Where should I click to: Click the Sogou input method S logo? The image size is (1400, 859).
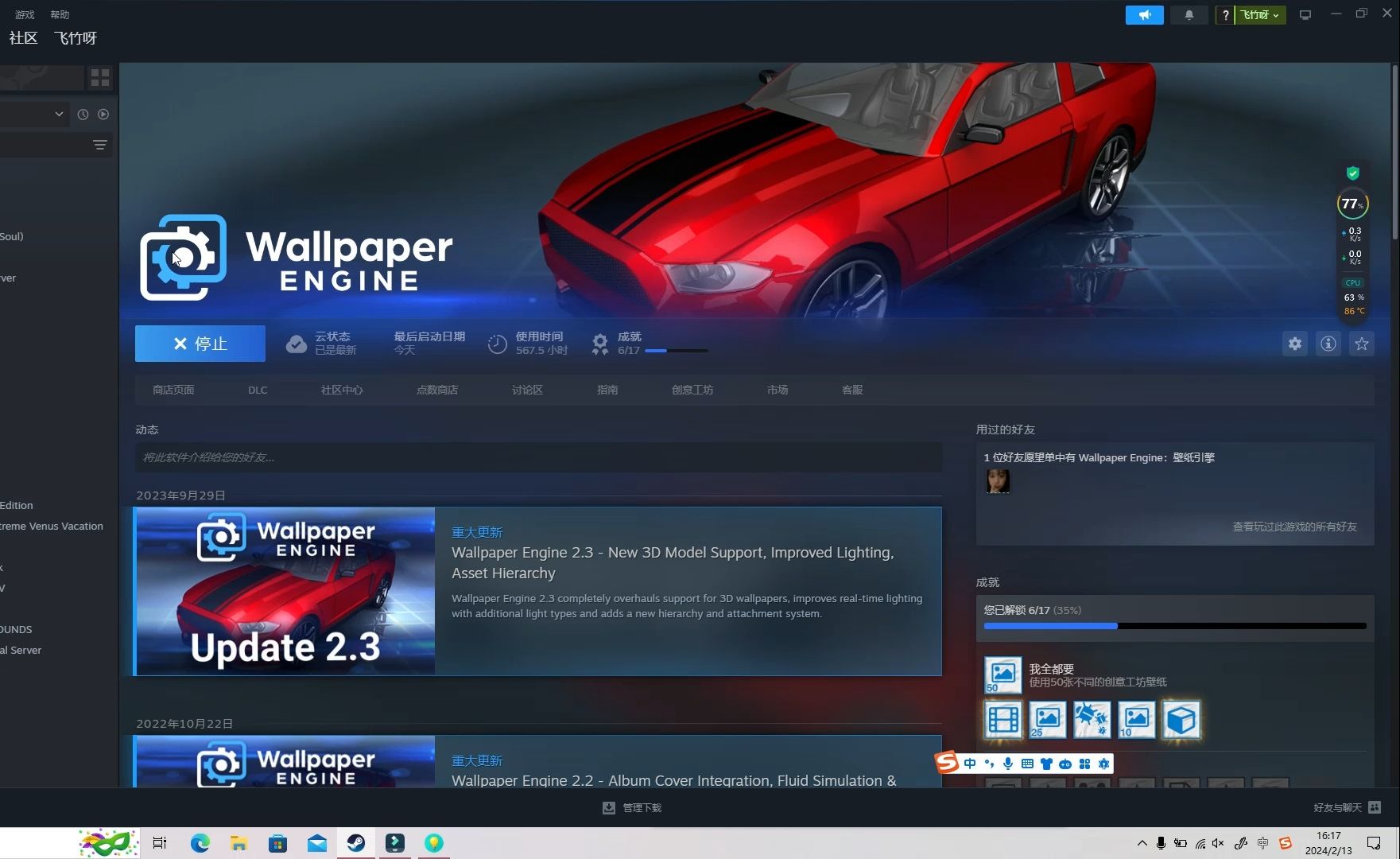pyautogui.click(x=947, y=763)
